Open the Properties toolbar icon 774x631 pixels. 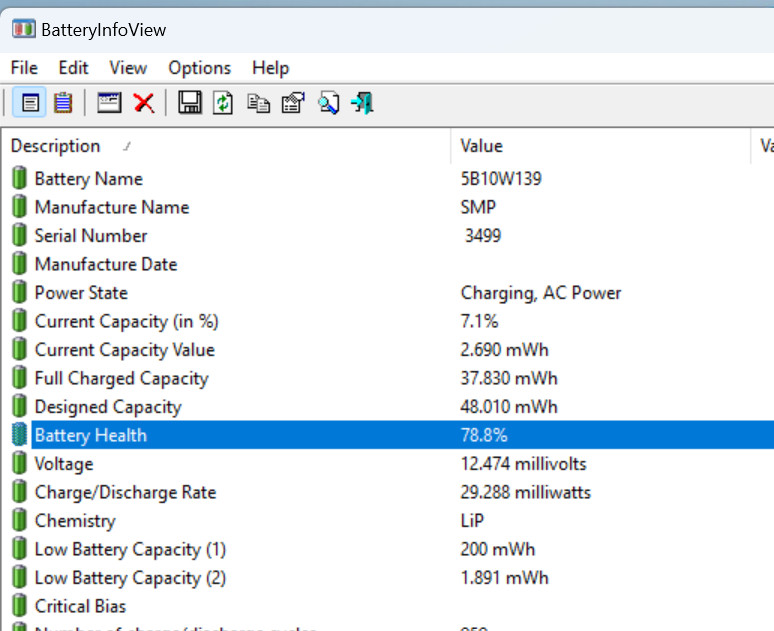click(292, 102)
